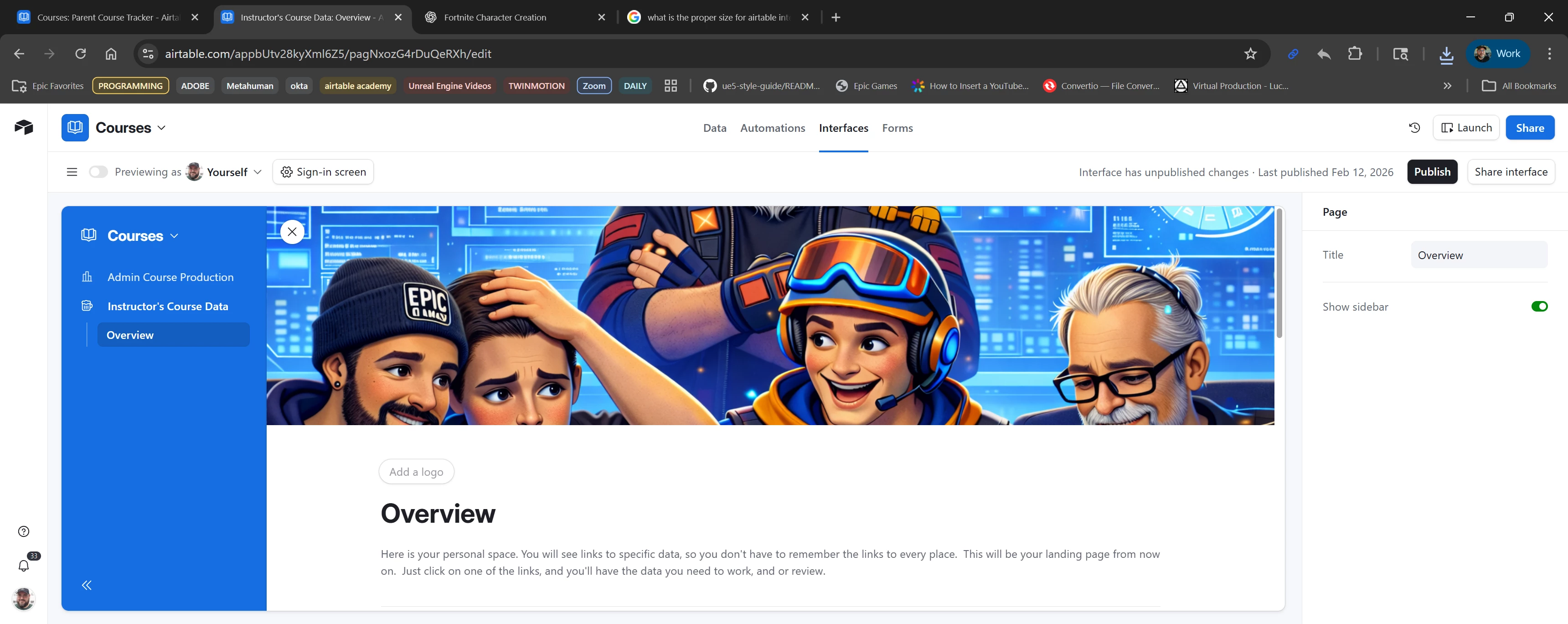Click Admin Course Production chart icon
This screenshot has width=1568, height=624.
click(x=87, y=277)
